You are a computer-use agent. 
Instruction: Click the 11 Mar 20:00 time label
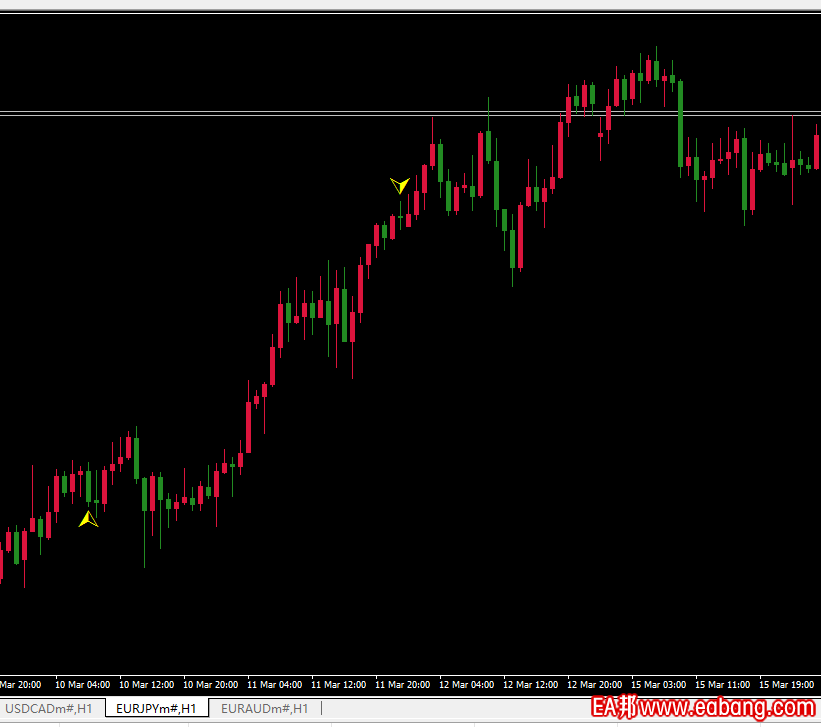[403, 685]
